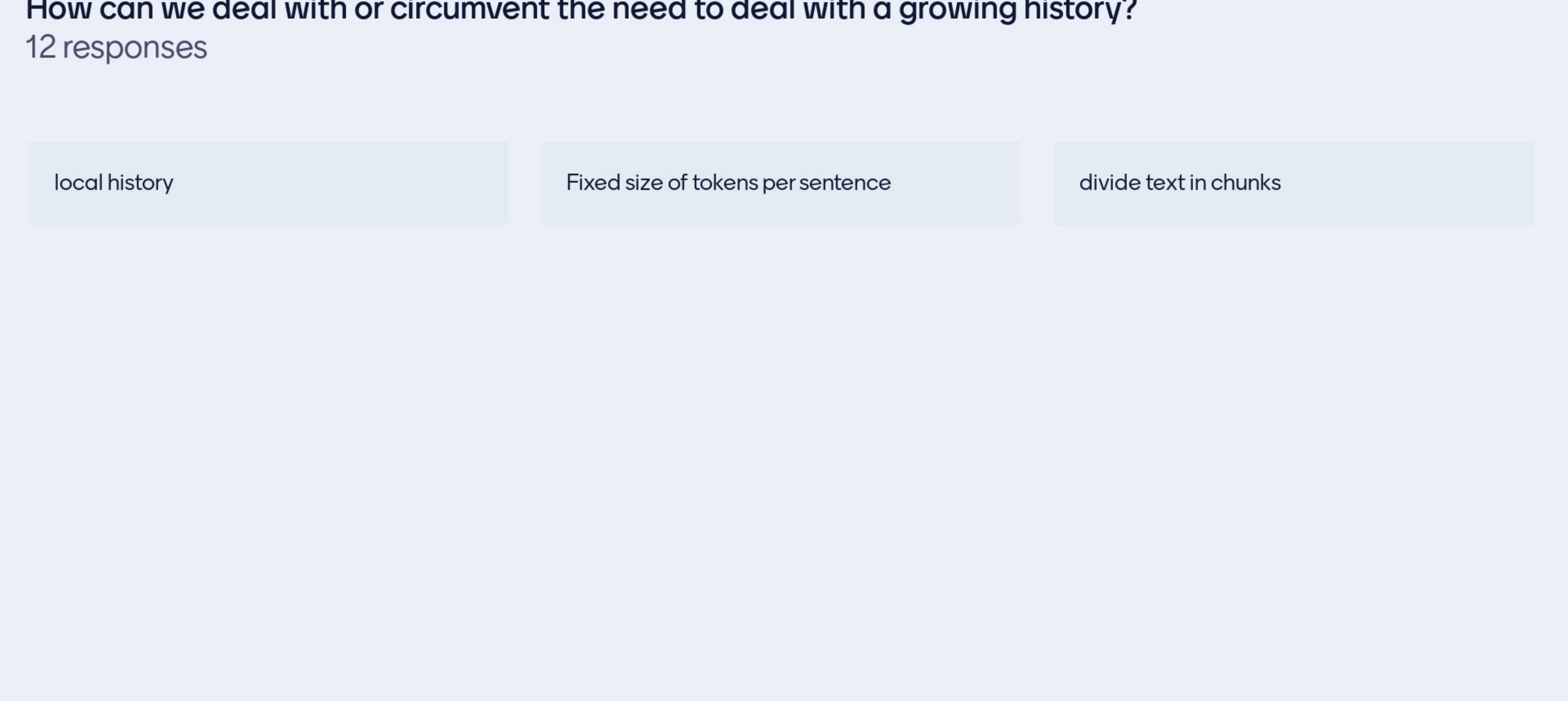
Task: Click the growing history question heading
Action: [581, 10]
